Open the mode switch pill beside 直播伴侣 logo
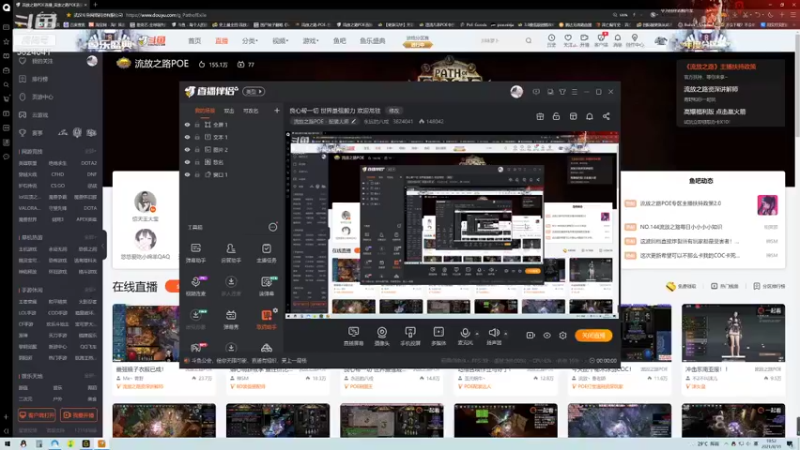 (254, 92)
